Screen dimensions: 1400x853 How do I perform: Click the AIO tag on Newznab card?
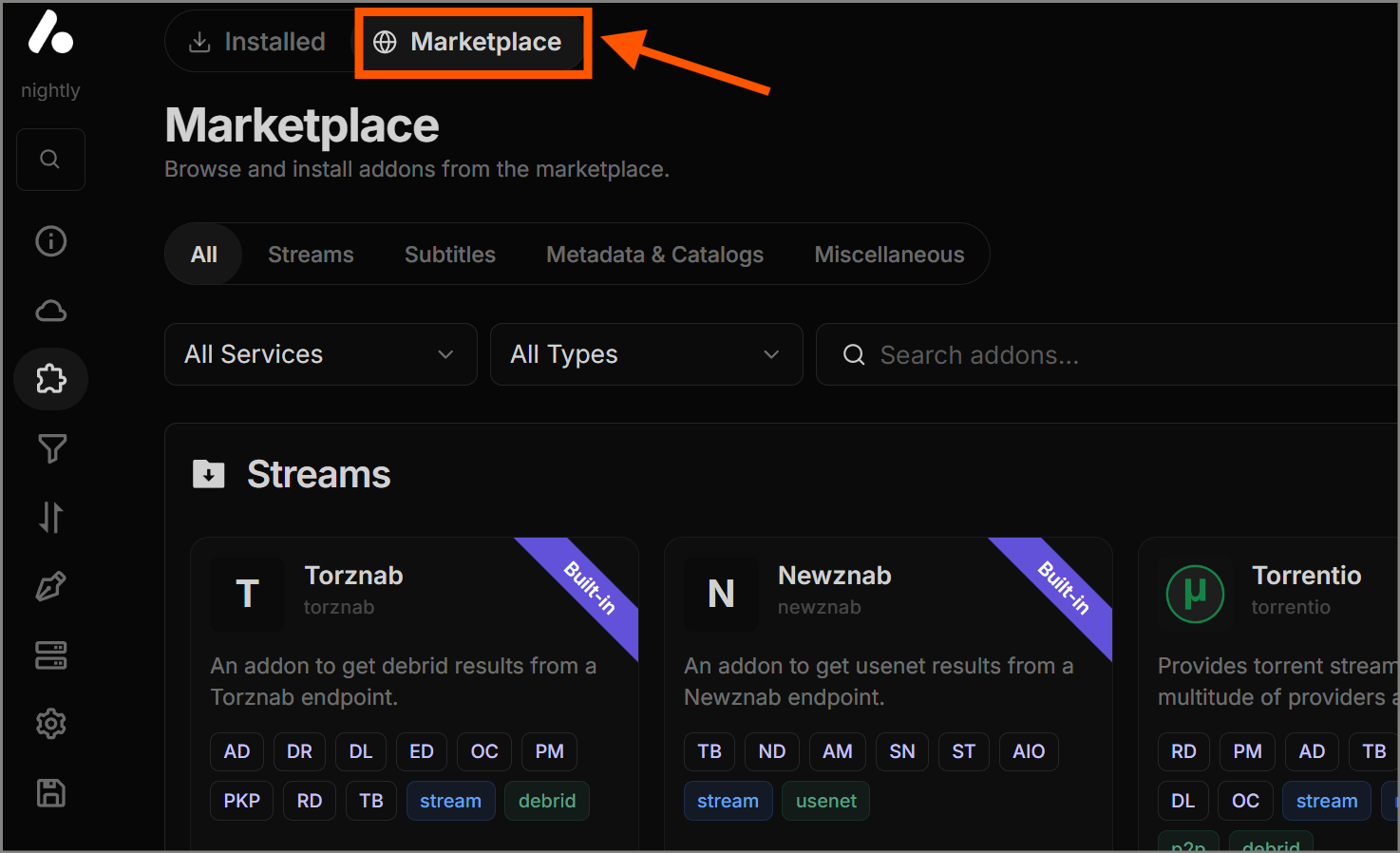(1029, 751)
